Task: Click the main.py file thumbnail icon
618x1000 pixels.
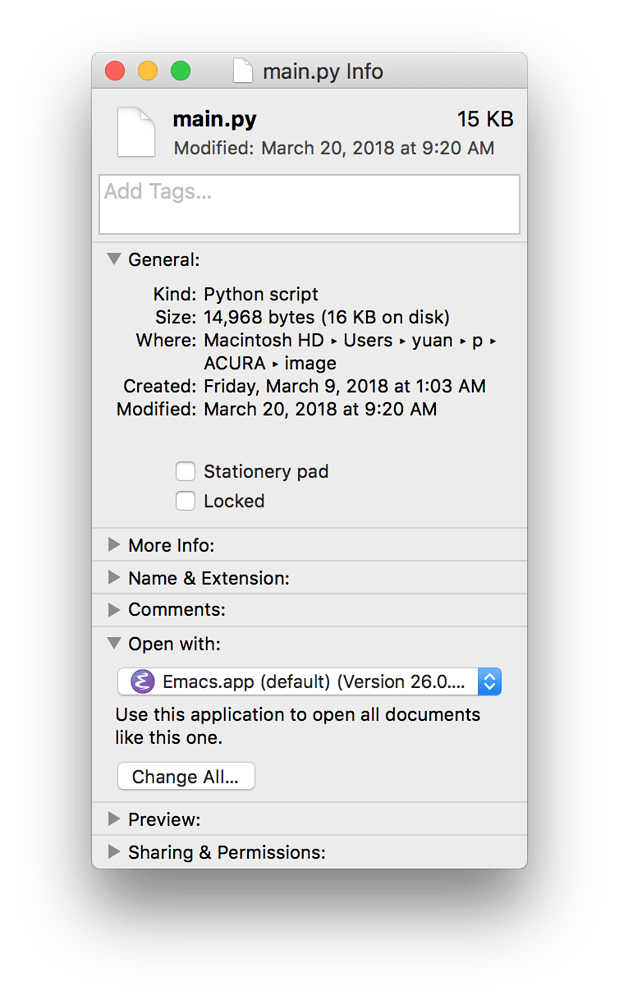Action: pos(135,131)
